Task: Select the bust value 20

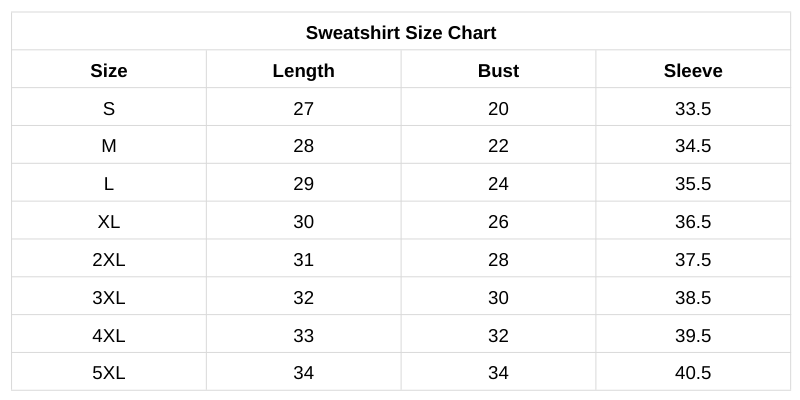Action: coord(498,109)
